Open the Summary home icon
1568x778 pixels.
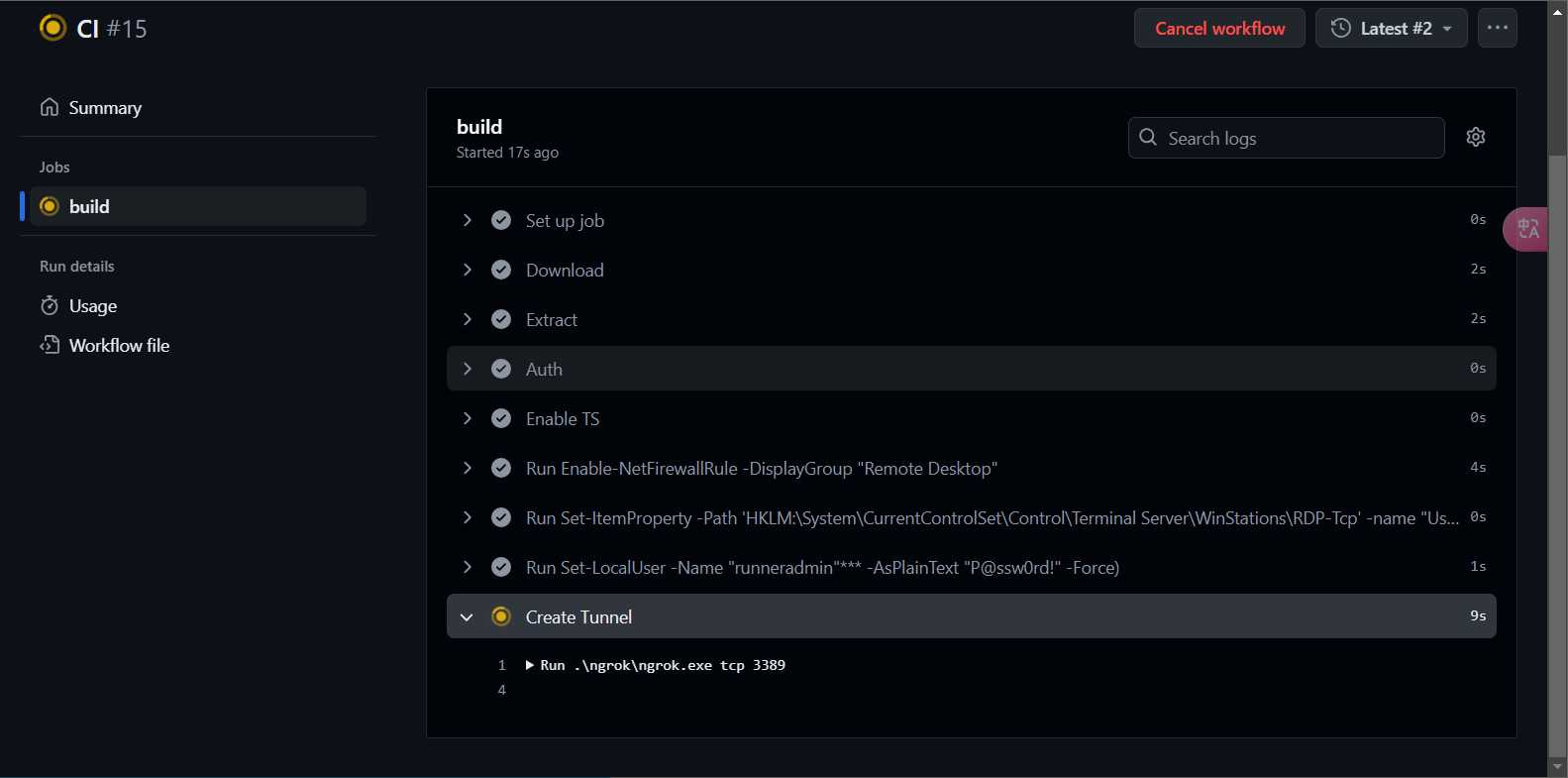coord(50,107)
